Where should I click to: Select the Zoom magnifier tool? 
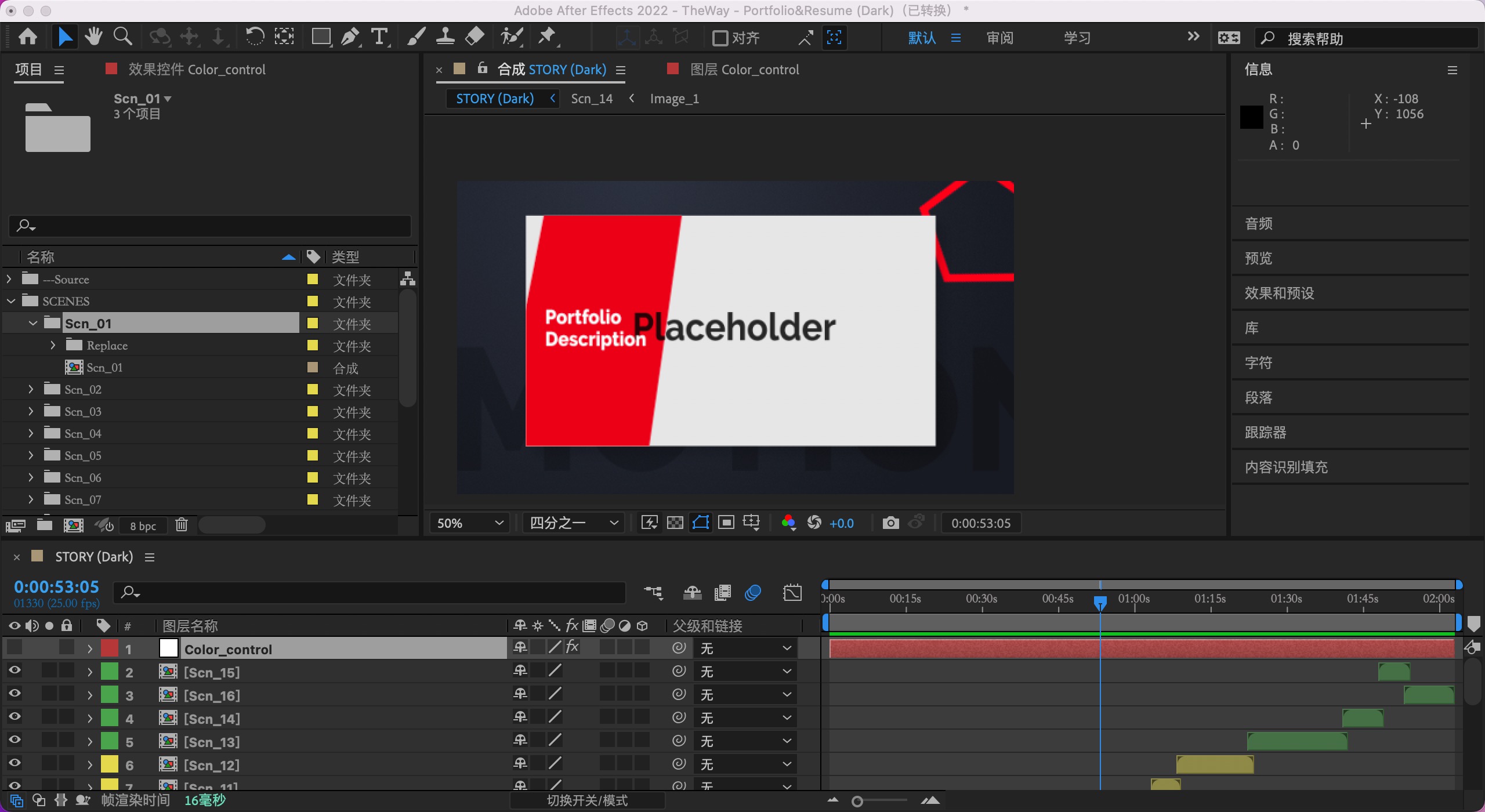click(122, 38)
